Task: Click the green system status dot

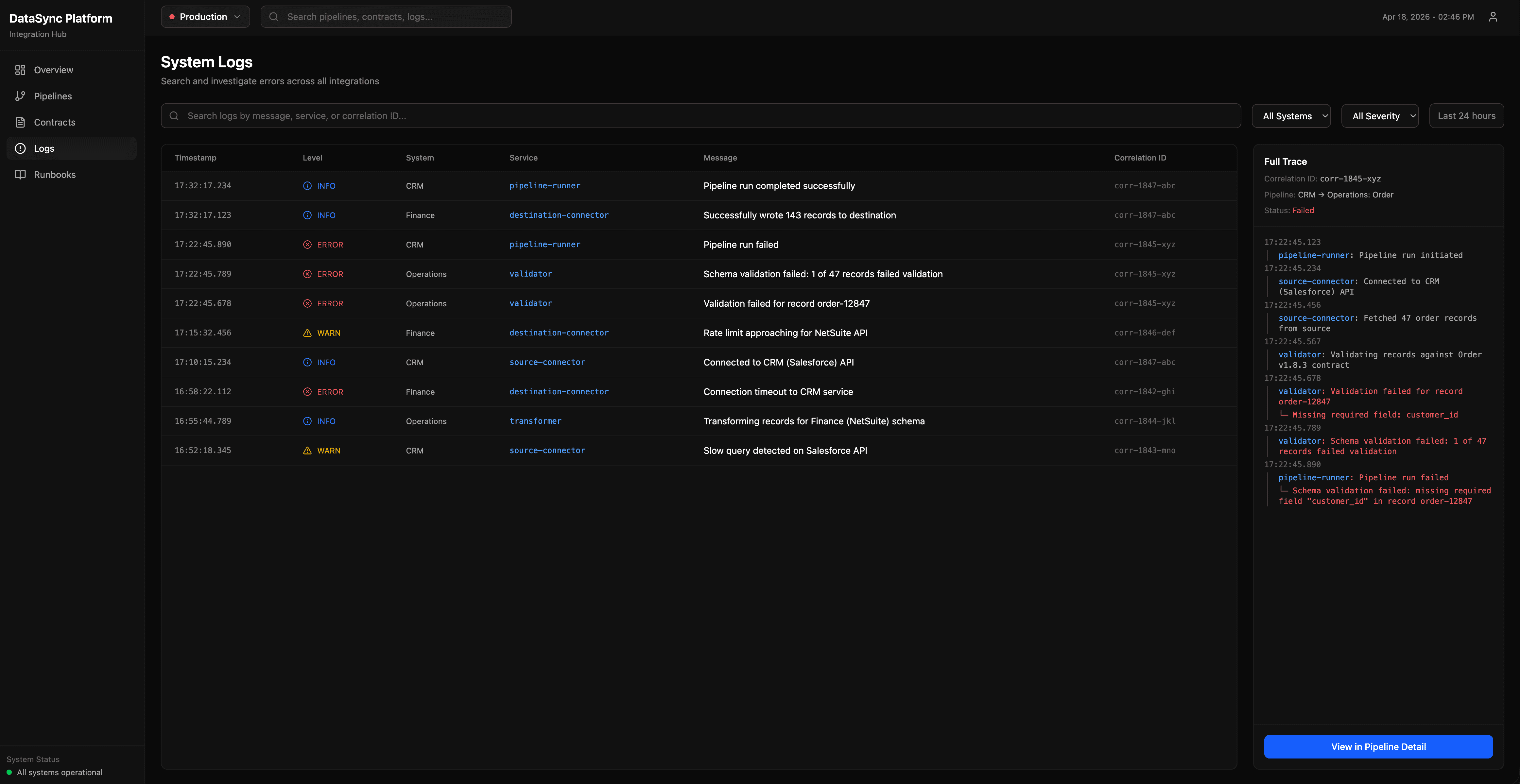Action: (x=9, y=772)
